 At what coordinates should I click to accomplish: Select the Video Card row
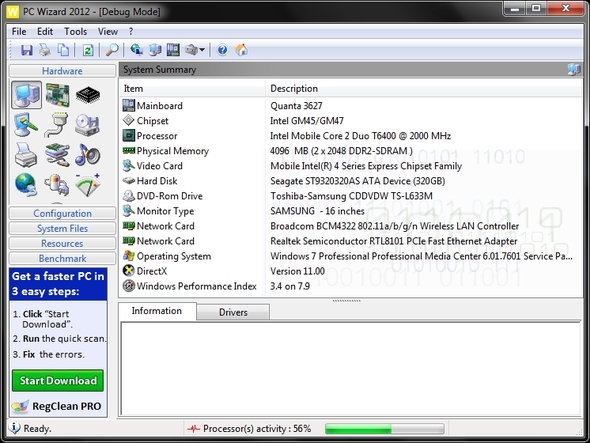[x=351, y=166]
